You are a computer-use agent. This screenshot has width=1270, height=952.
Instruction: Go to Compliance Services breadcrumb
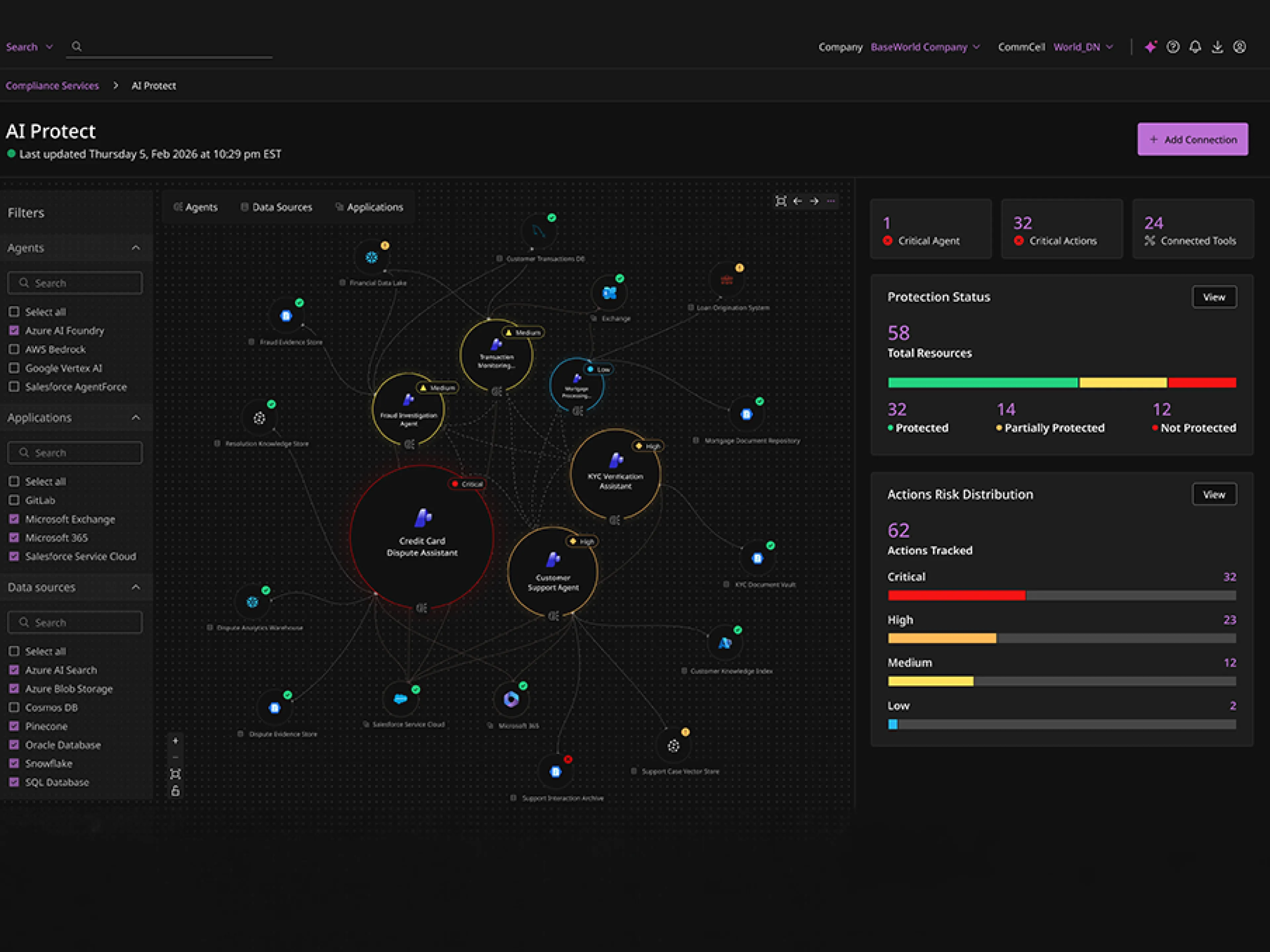click(52, 86)
